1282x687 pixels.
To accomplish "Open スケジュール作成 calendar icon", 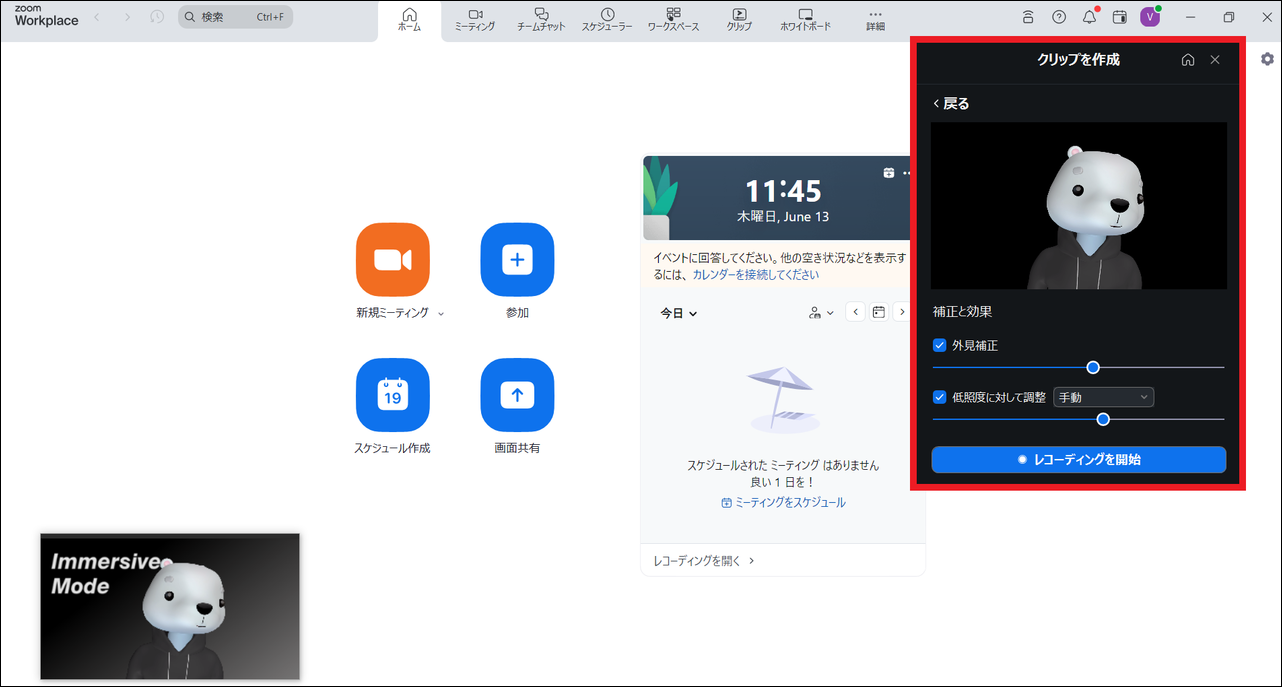I will click(x=393, y=396).
